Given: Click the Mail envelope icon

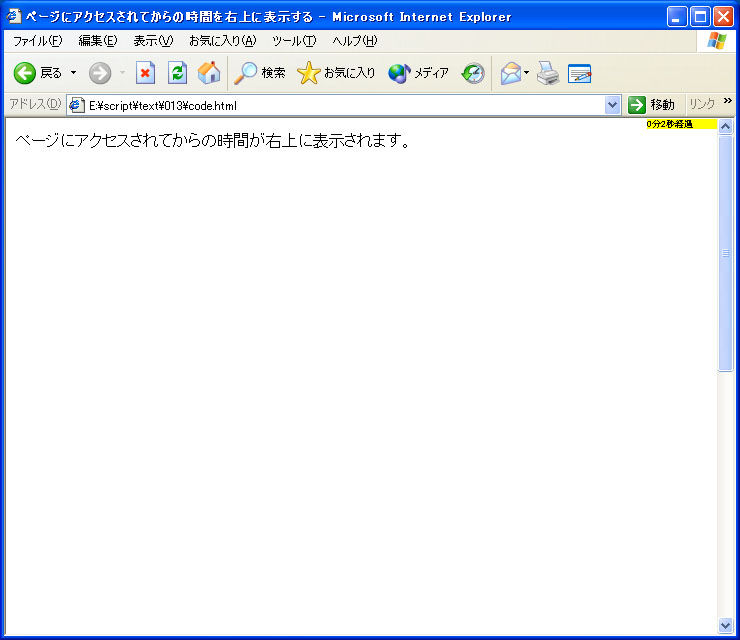Looking at the screenshot, I should (511, 73).
